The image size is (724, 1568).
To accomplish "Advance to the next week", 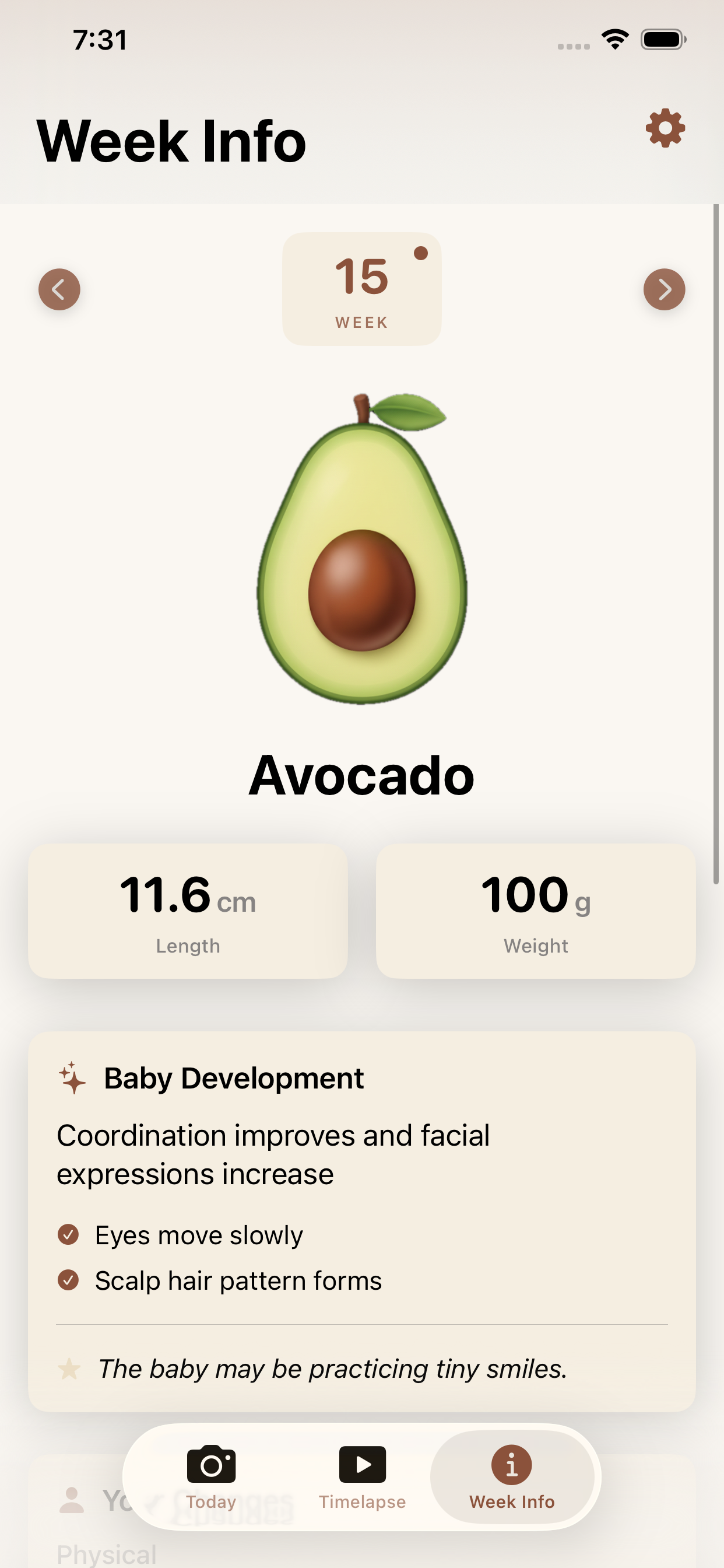I will [x=664, y=289].
